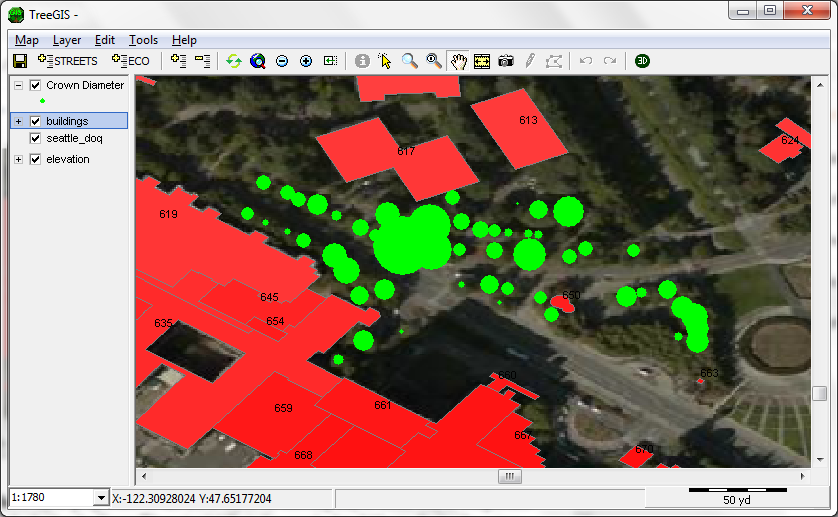Click small red building labeled 650
Screen dimensions: 838x517
pyautogui.click(x=563, y=304)
